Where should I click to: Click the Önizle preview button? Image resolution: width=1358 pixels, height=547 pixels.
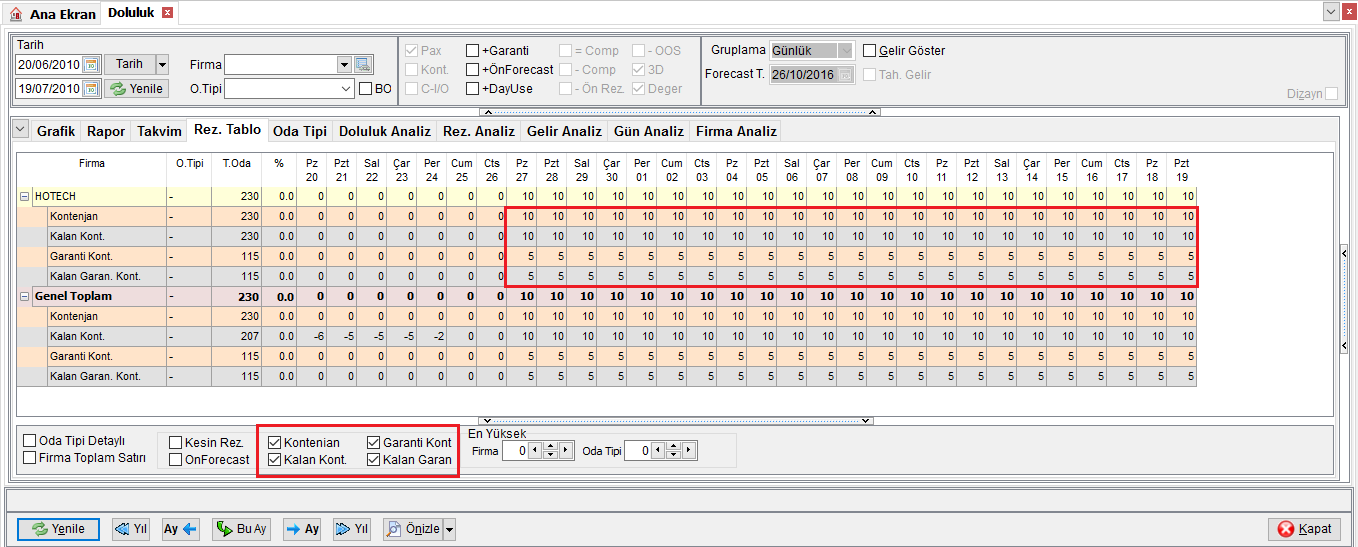(413, 529)
